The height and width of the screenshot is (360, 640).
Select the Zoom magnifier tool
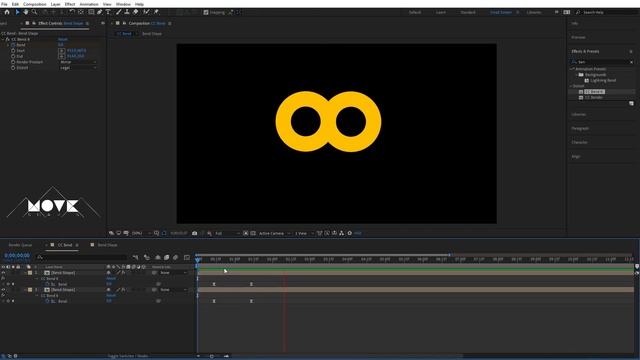pyautogui.click(x=35, y=12)
